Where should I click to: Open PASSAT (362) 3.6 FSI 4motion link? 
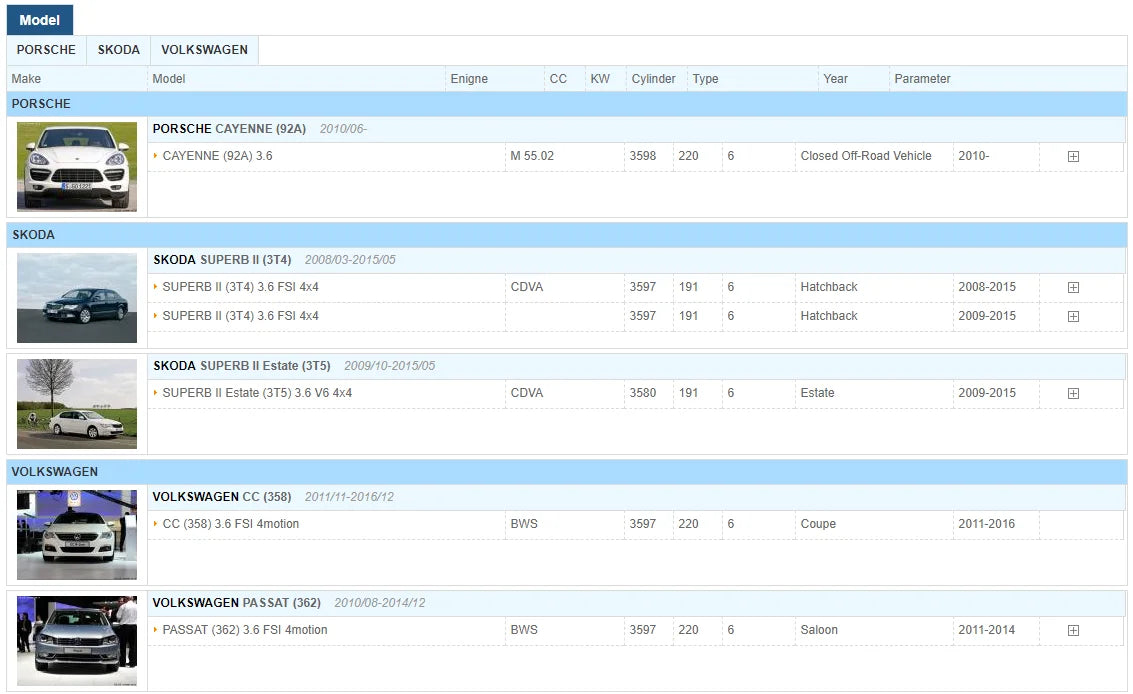[x=245, y=630]
